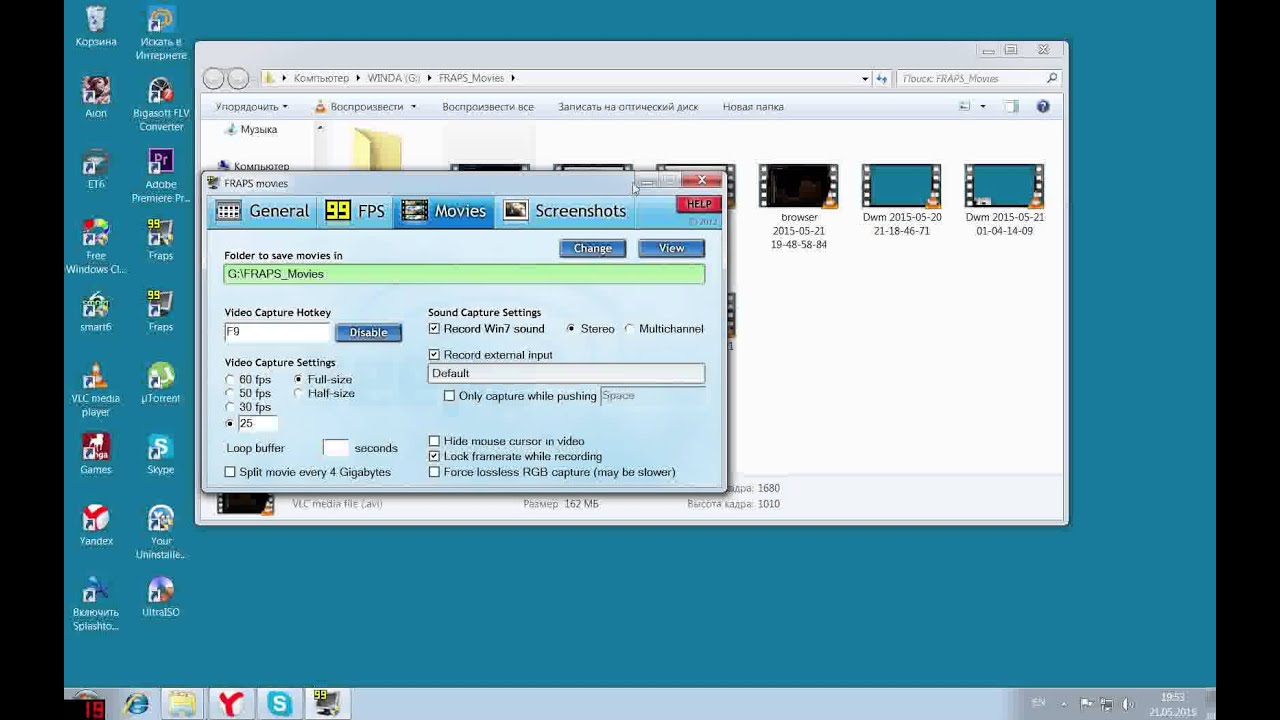Choose Full-size video capture

pos(298,380)
